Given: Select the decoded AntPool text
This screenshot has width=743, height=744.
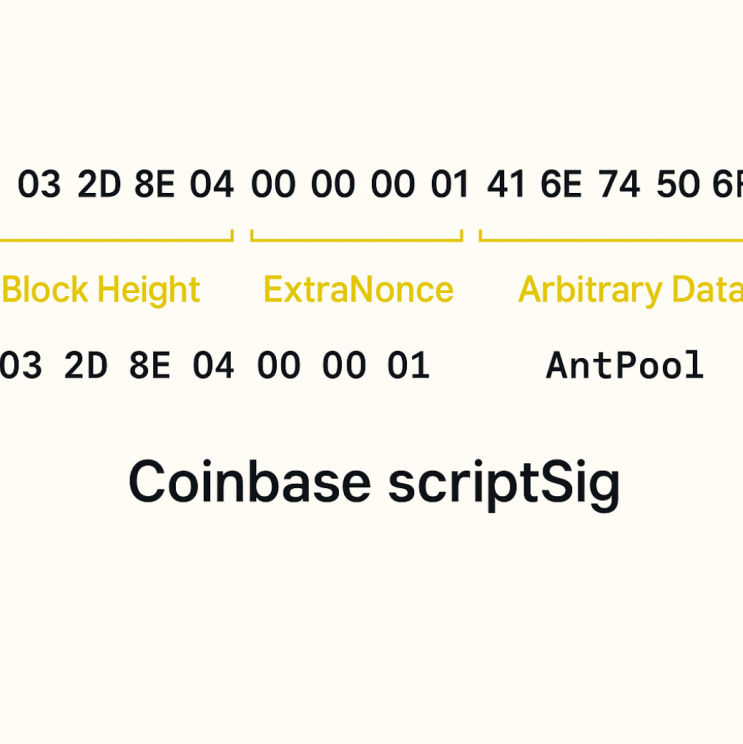Looking at the screenshot, I should coord(625,365).
